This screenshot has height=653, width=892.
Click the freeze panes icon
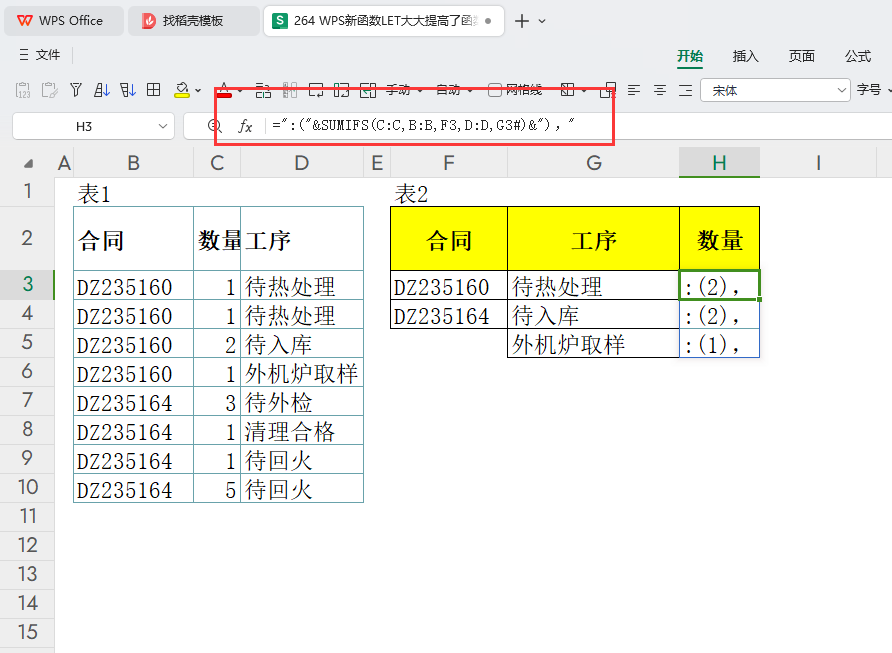point(567,89)
